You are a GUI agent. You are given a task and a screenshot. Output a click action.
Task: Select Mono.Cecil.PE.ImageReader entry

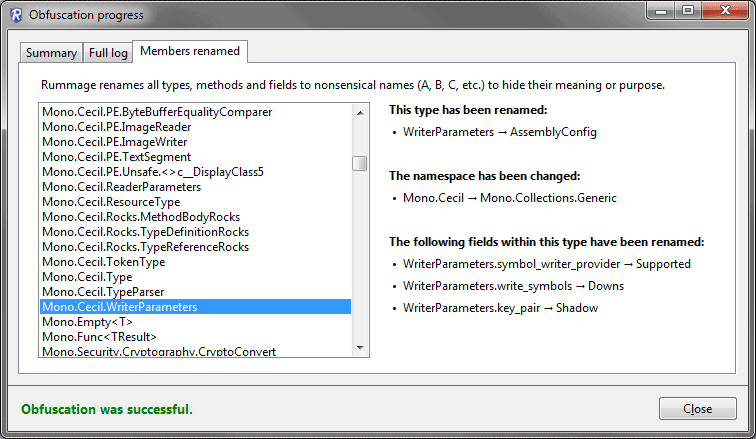[x=116, y=127]
